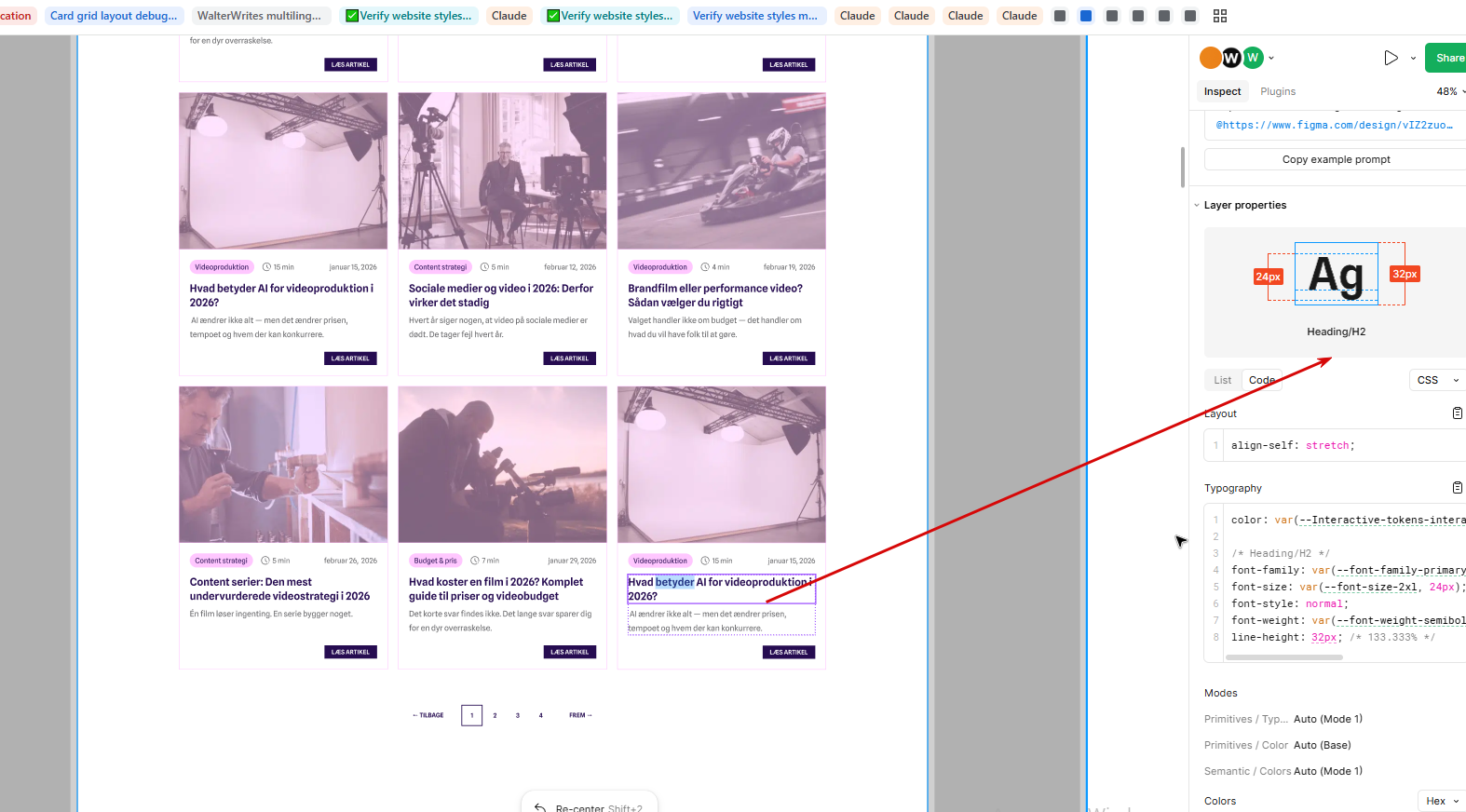Click the Re-center arrow icon

[540, 807]
